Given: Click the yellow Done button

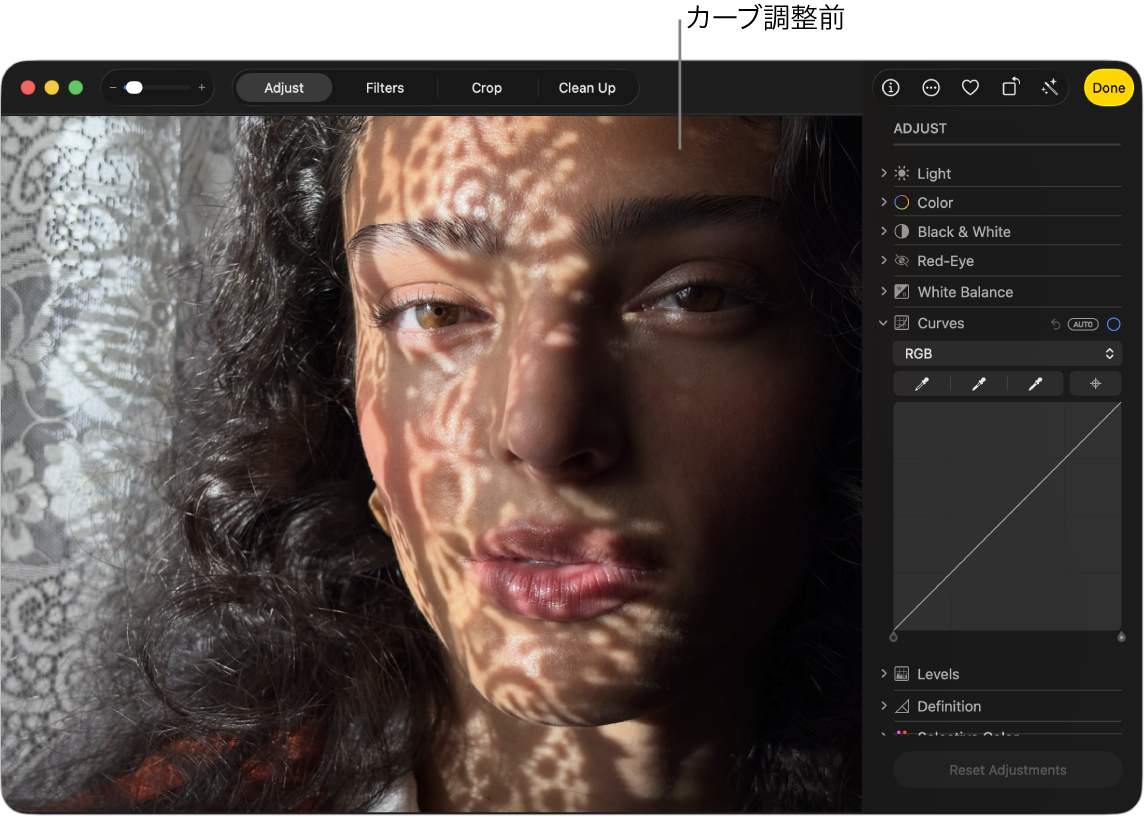Looking at the screenshot, I should [1108, 88].
